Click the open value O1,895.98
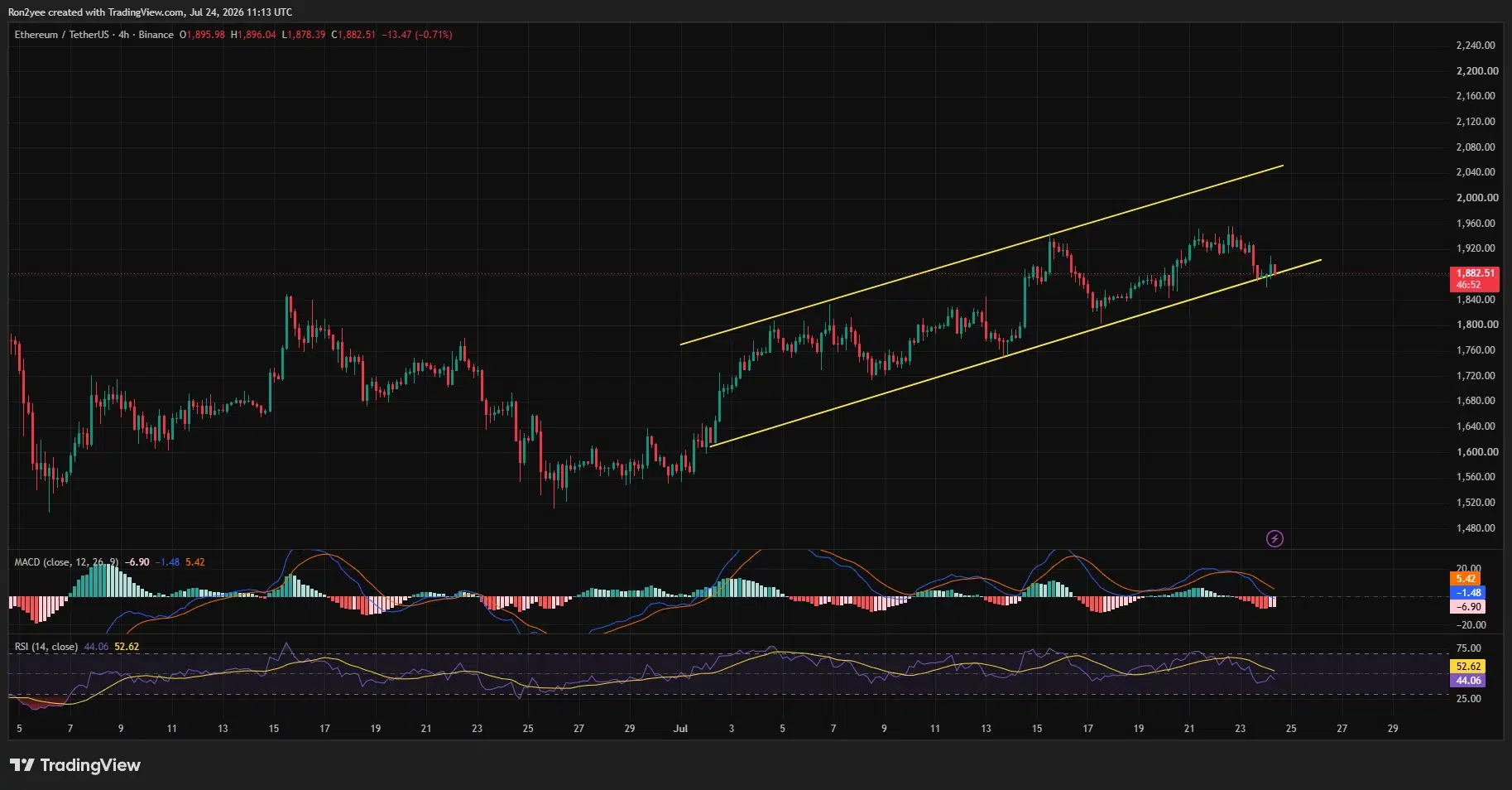The height and width of the screenshot is (790, 1512). [202, 35]
